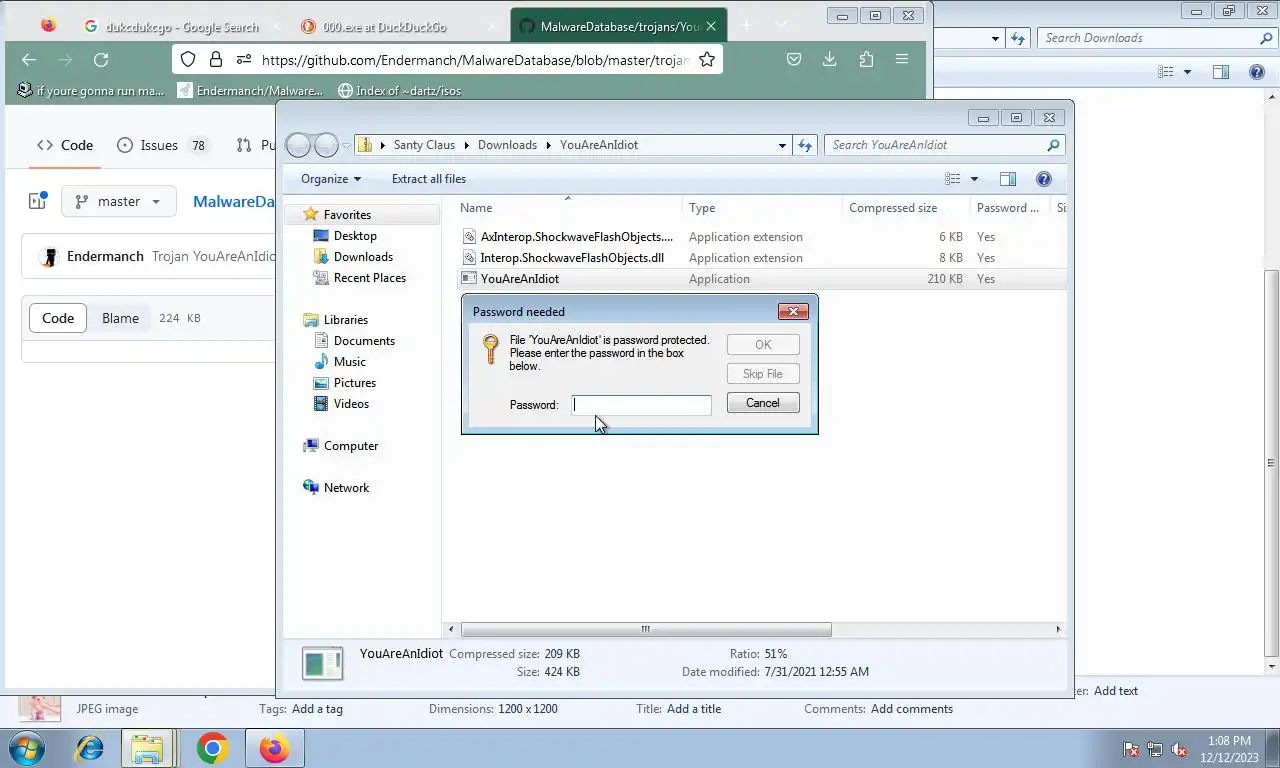The image size is (1280, 768).
Task: Refresh the YouAreAnIdiot folder view
Action: (x=805, y=145)
